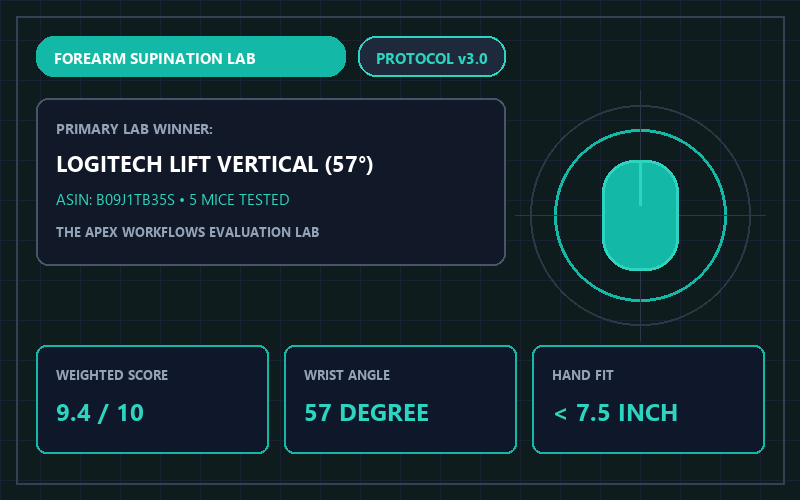Select the Weighted Score card
The width and height of the screenshot is (800, 500).
tap(153, 399)
